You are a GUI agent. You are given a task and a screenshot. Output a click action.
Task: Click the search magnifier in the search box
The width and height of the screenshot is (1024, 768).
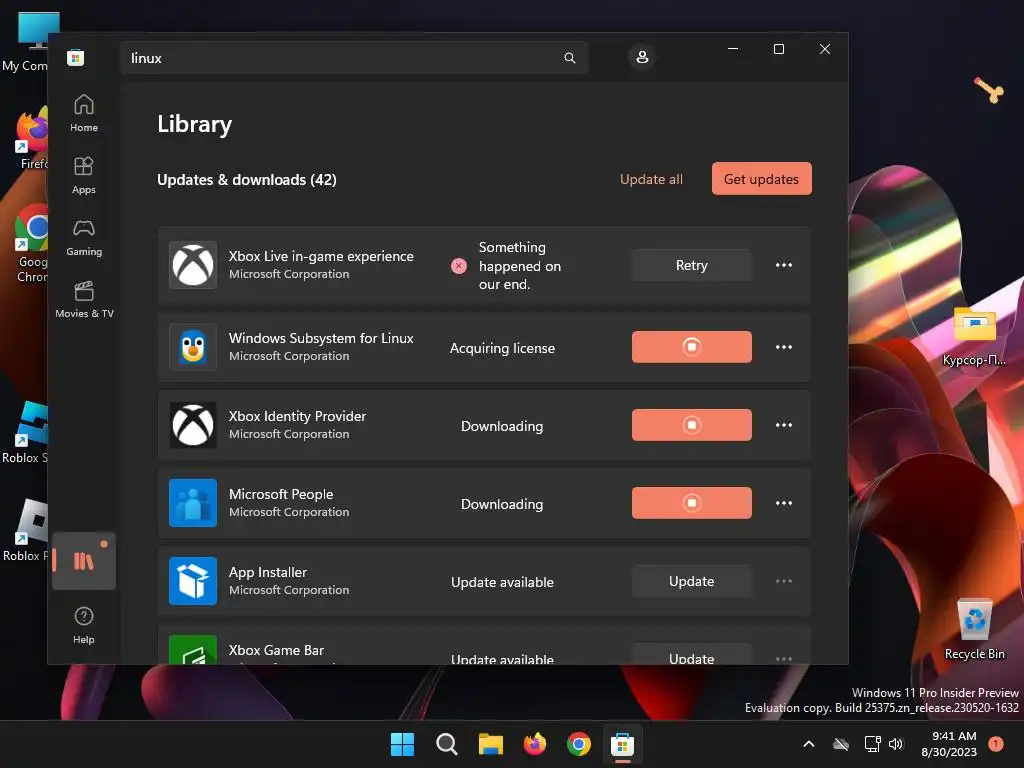click(x=569, y=58)
